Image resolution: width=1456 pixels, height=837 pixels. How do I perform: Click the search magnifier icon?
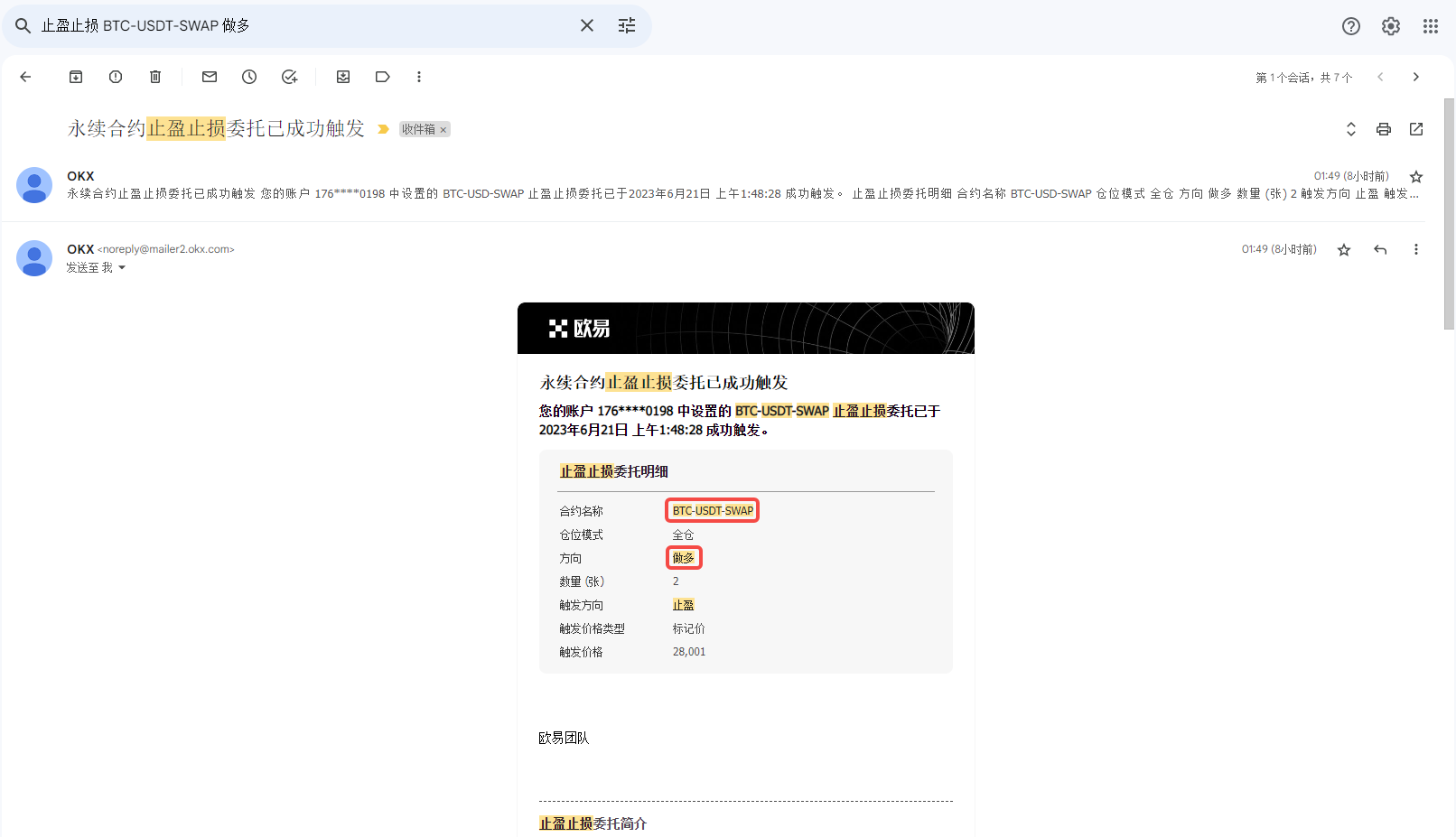point(23,26)
